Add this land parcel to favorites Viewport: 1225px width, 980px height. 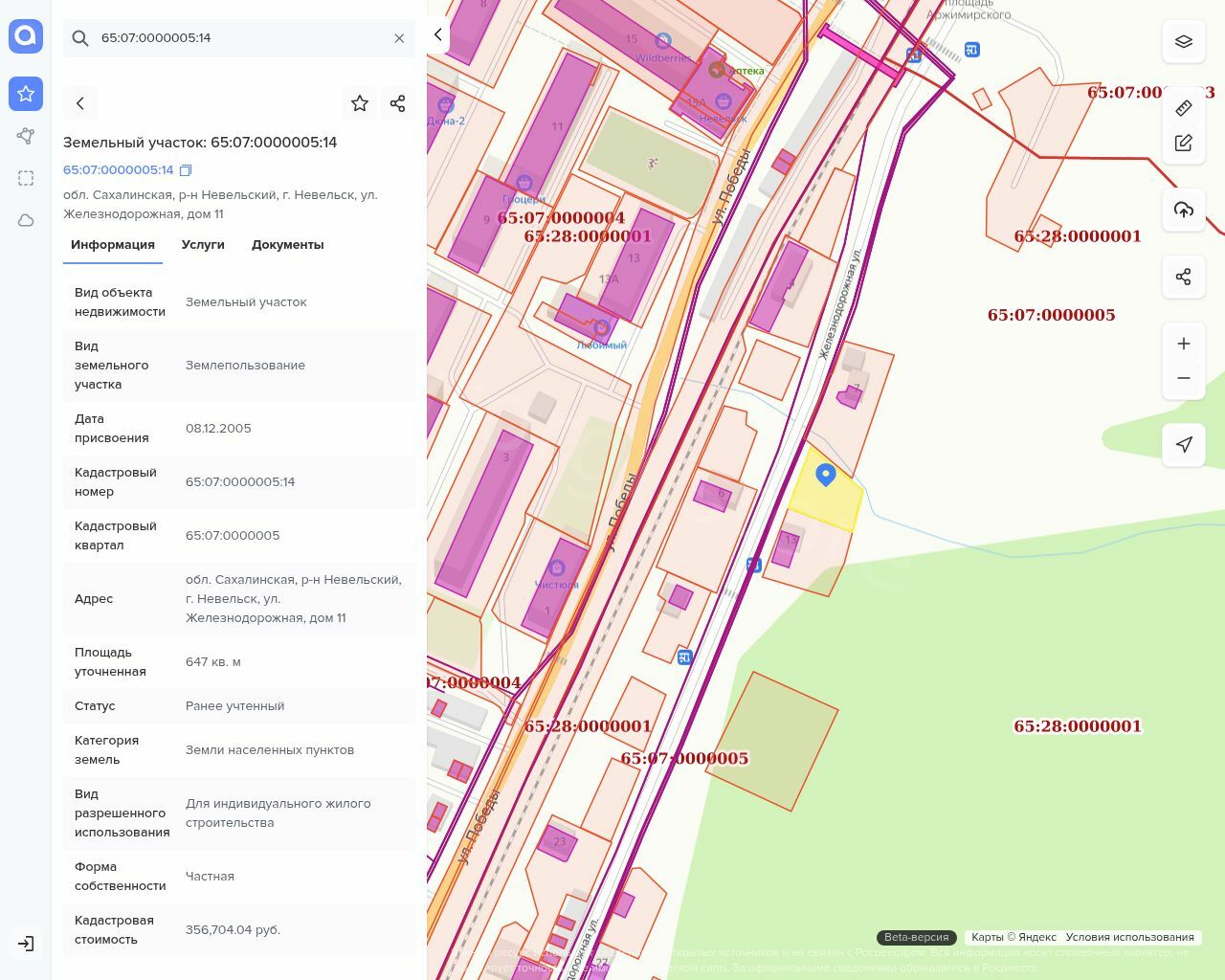pos(360,103)
